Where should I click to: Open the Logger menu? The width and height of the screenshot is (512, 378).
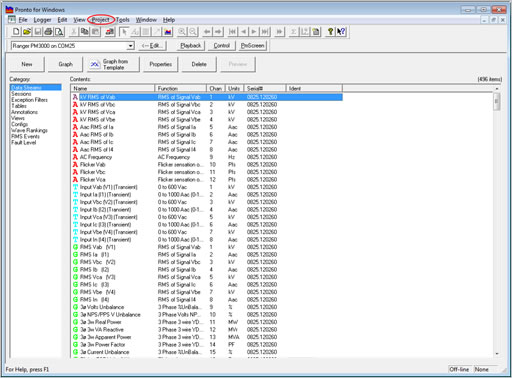42,20
